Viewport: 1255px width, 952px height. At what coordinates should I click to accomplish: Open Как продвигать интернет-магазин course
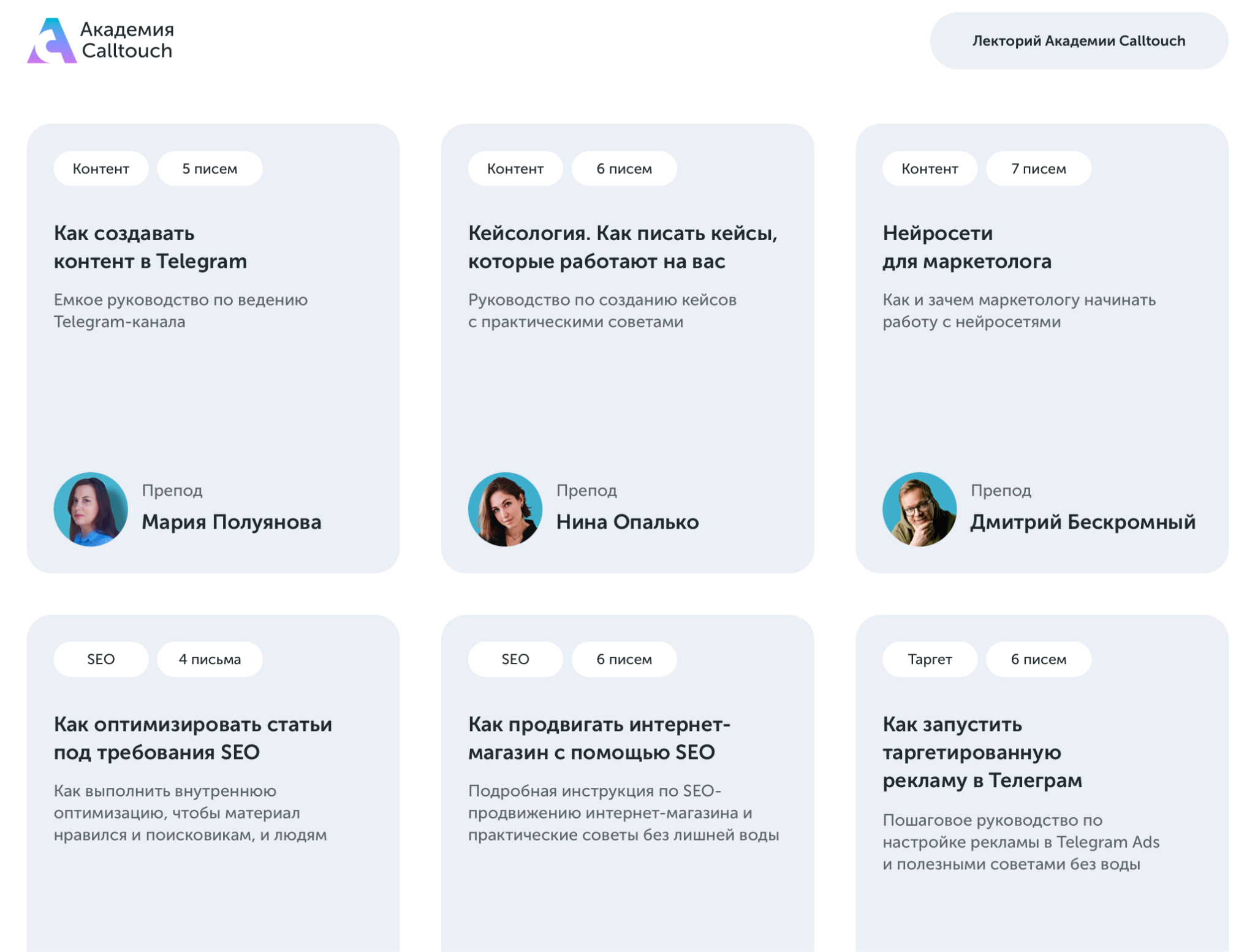point(599,738)
